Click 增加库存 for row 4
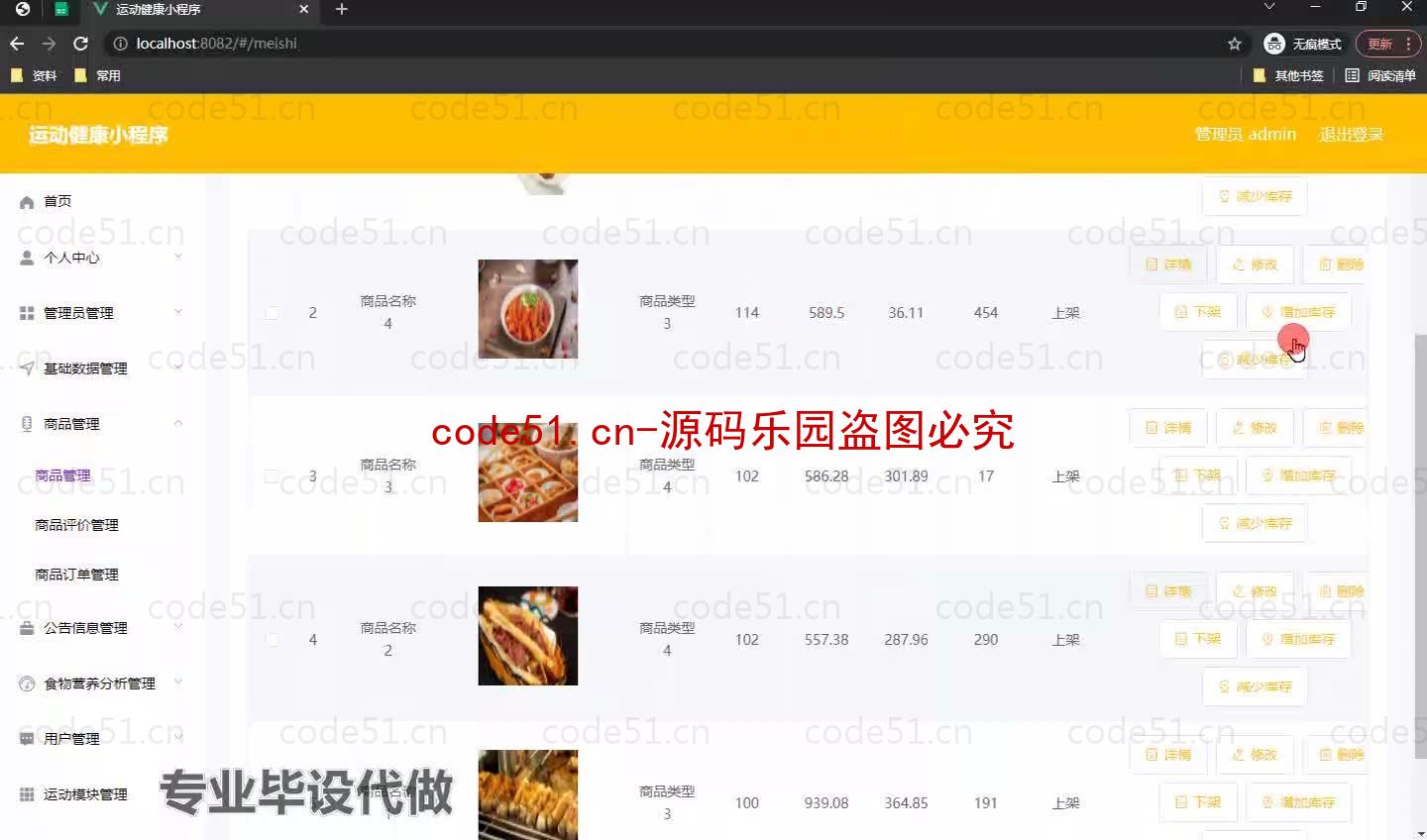 tap(1298, 639)
